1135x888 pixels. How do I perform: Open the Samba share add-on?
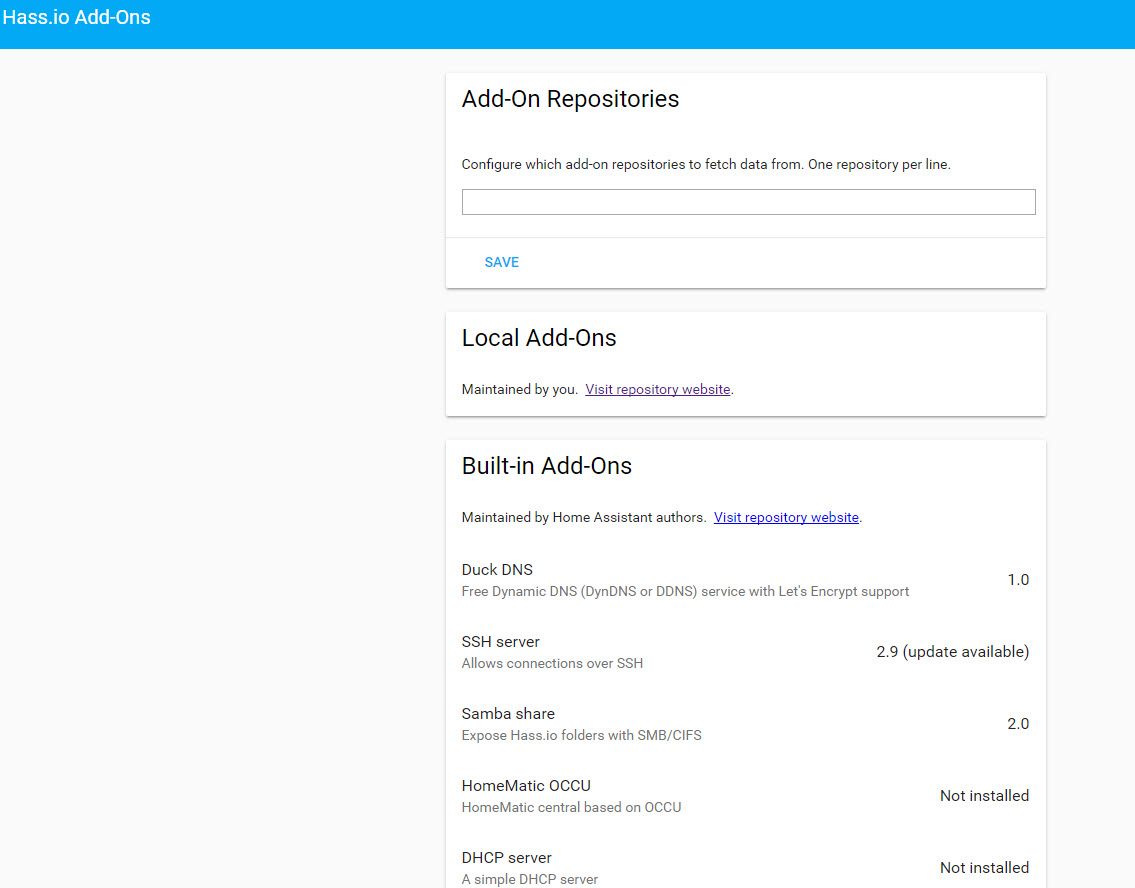[508, 713]
